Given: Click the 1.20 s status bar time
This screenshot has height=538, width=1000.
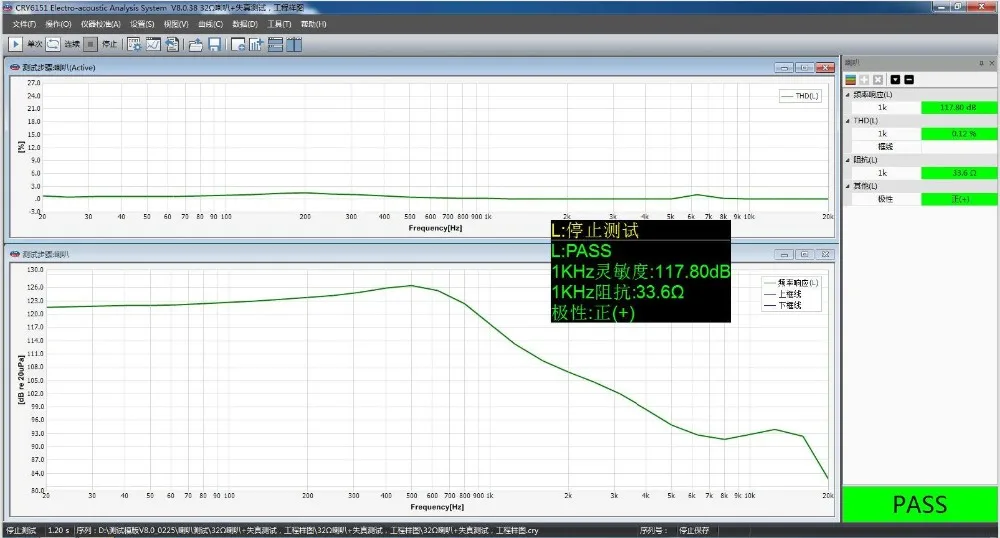Looking at the screenshot, I should pos(58,530).
